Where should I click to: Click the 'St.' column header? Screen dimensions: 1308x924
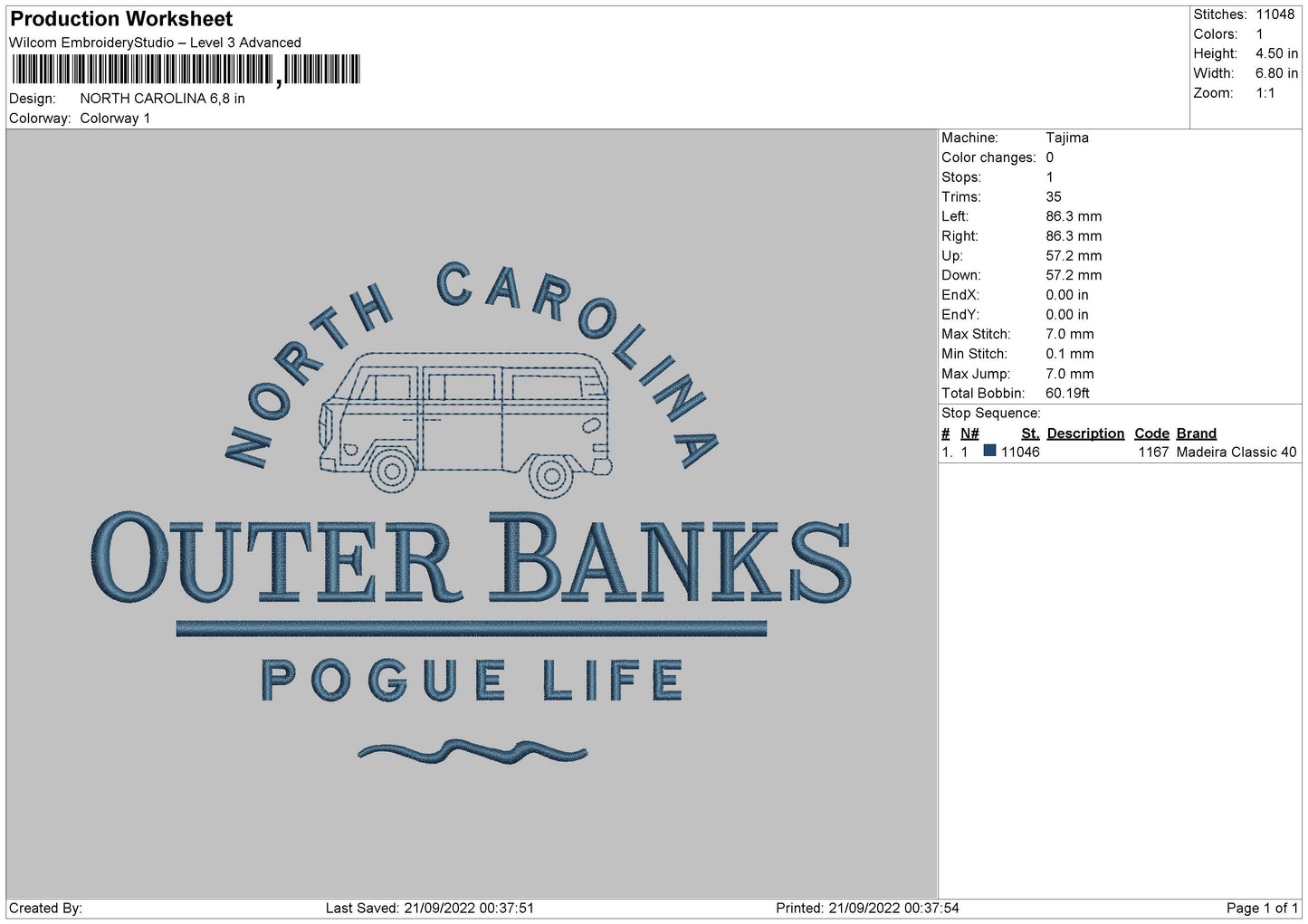1030,433
